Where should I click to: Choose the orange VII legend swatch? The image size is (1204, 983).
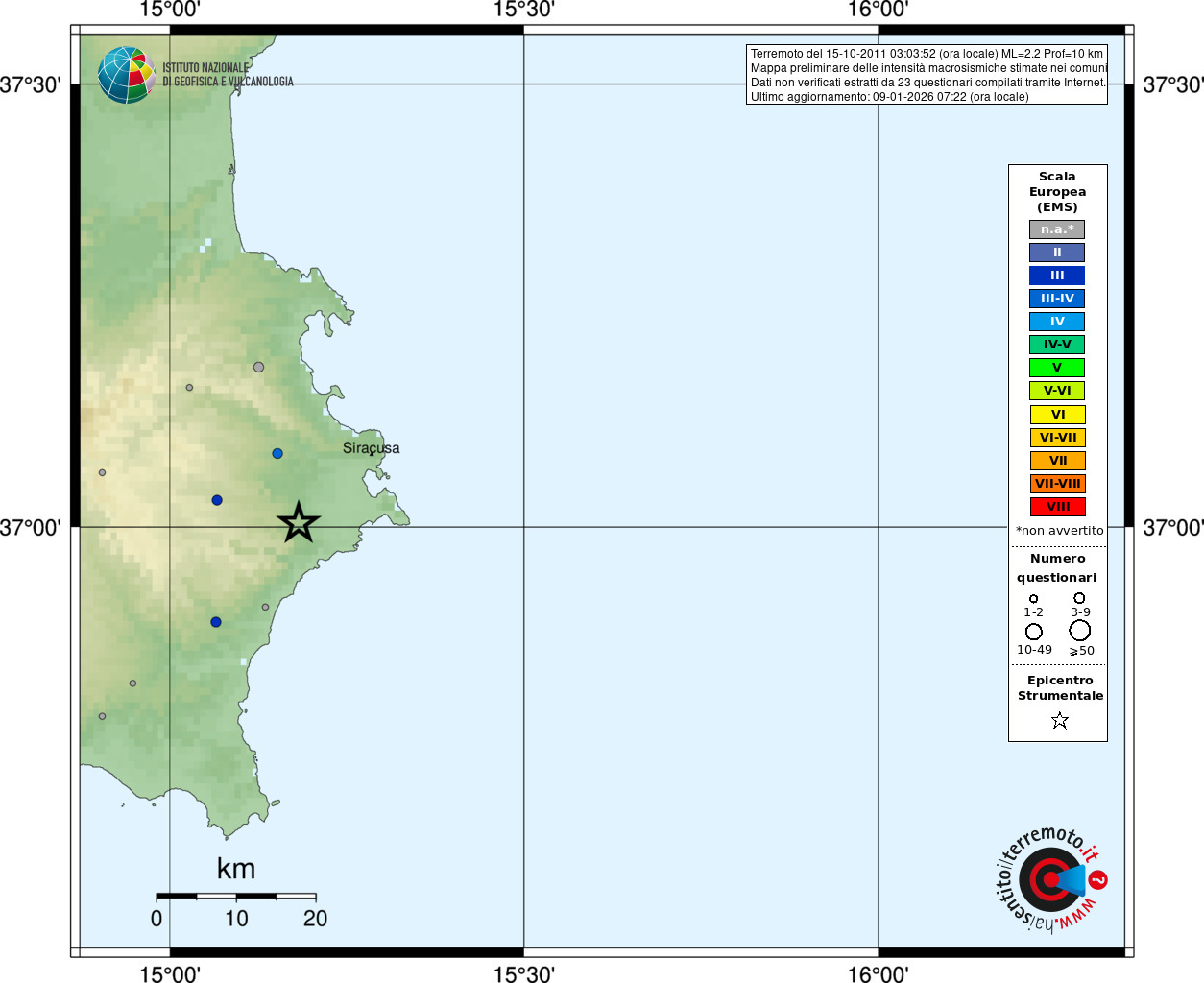pyautogui.click(x=1057, y=461)
